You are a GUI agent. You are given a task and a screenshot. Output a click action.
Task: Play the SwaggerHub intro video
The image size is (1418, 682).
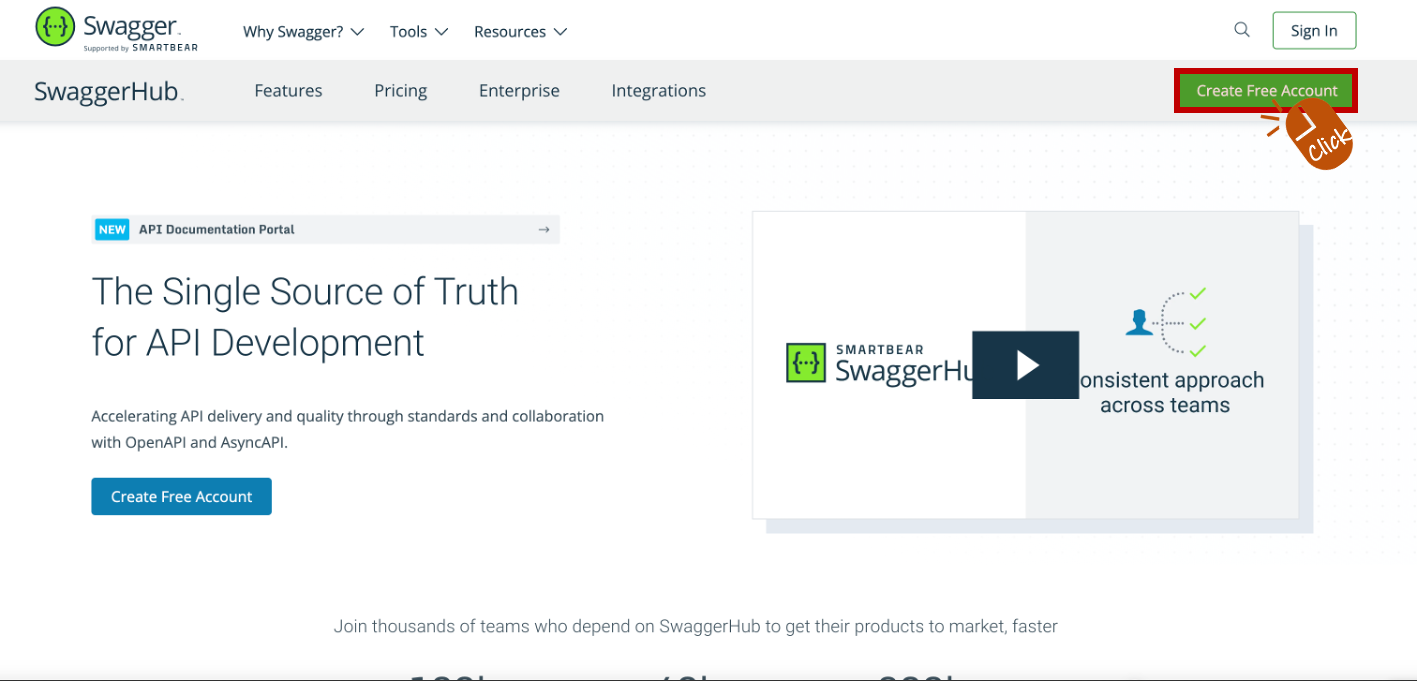(1026, 365)
